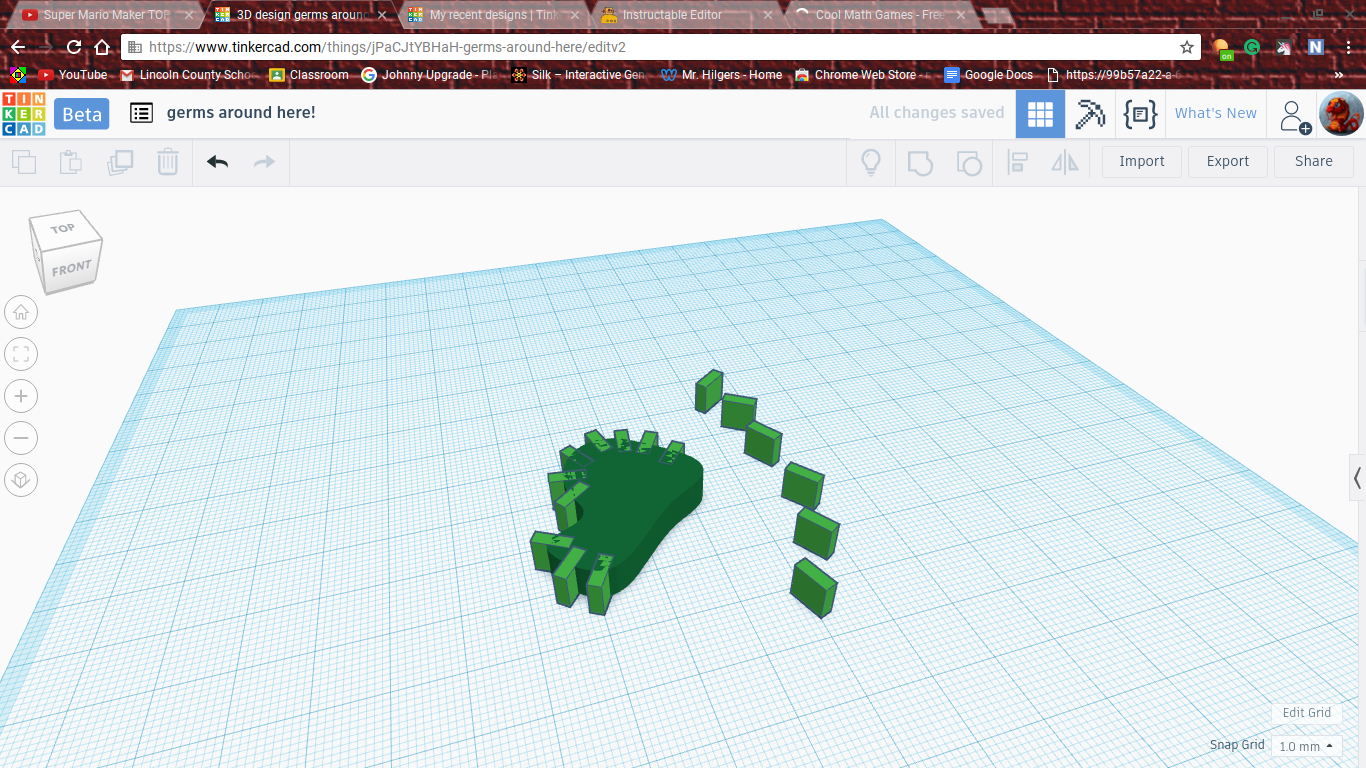This screenshot has height=768, width=1366.
Task: Click the N extension icon
Action: pos(1316,47)
